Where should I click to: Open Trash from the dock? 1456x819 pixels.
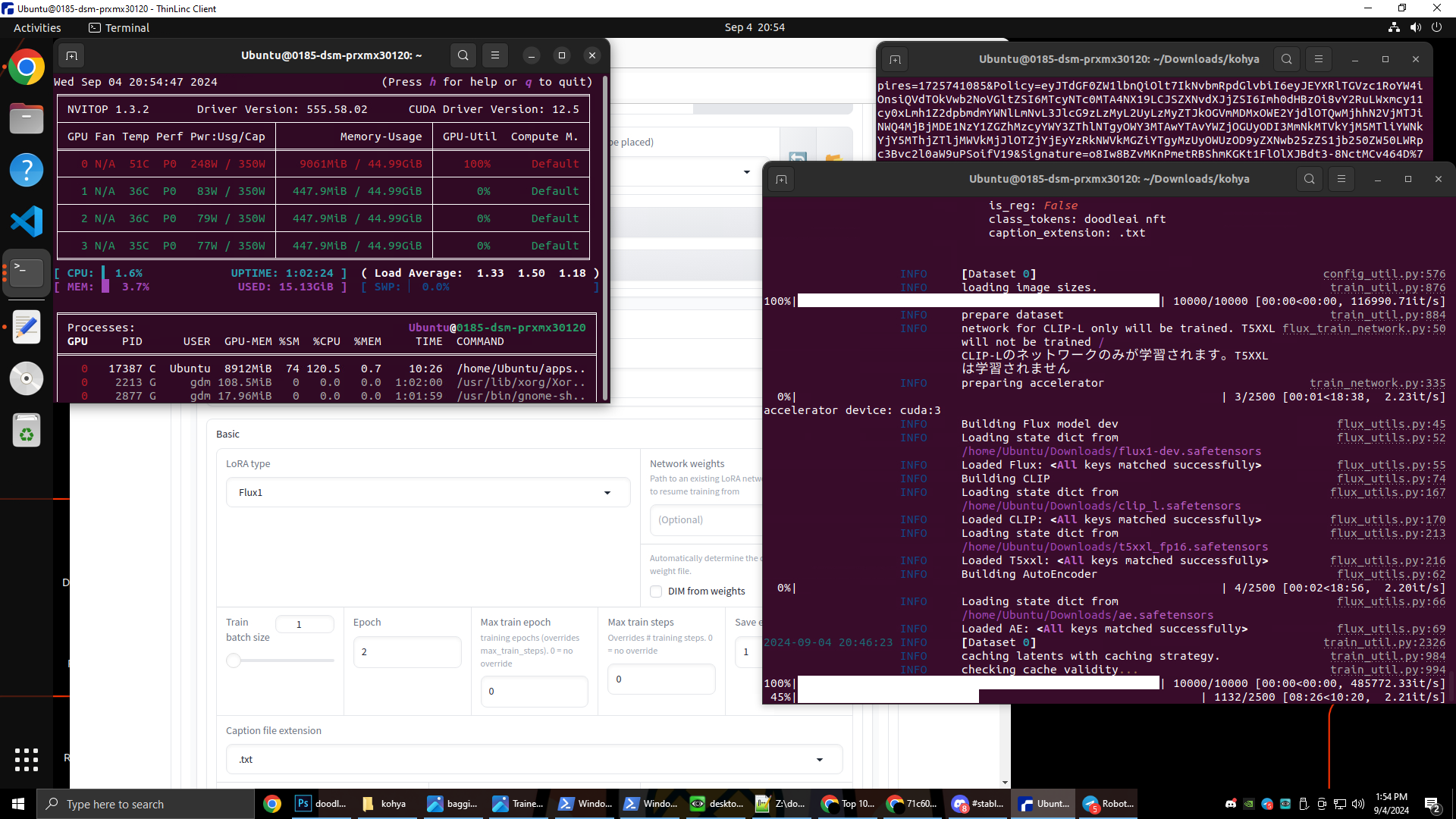27,431
